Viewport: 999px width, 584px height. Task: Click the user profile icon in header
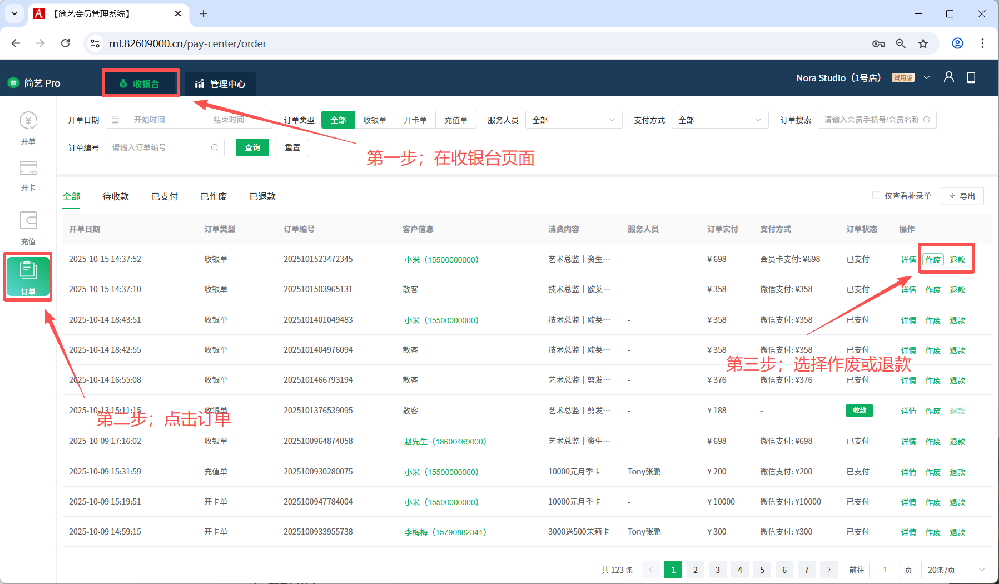949,77
